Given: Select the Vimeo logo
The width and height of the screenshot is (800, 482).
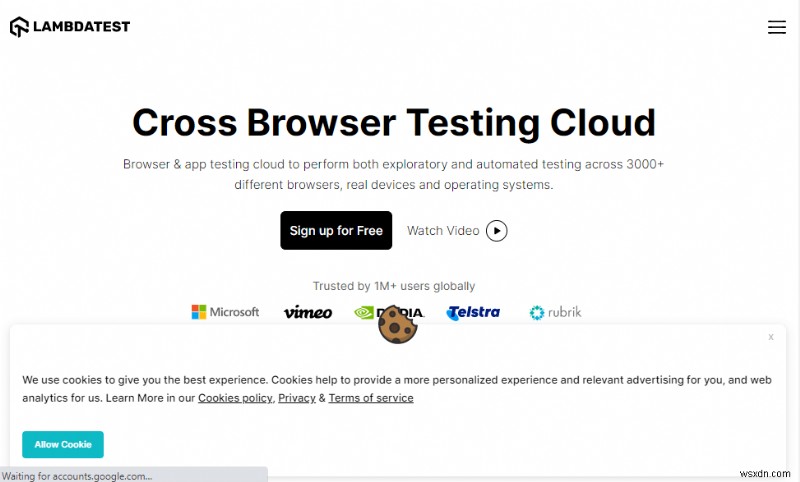Looking at the screenshot, I should coord(308,312).
